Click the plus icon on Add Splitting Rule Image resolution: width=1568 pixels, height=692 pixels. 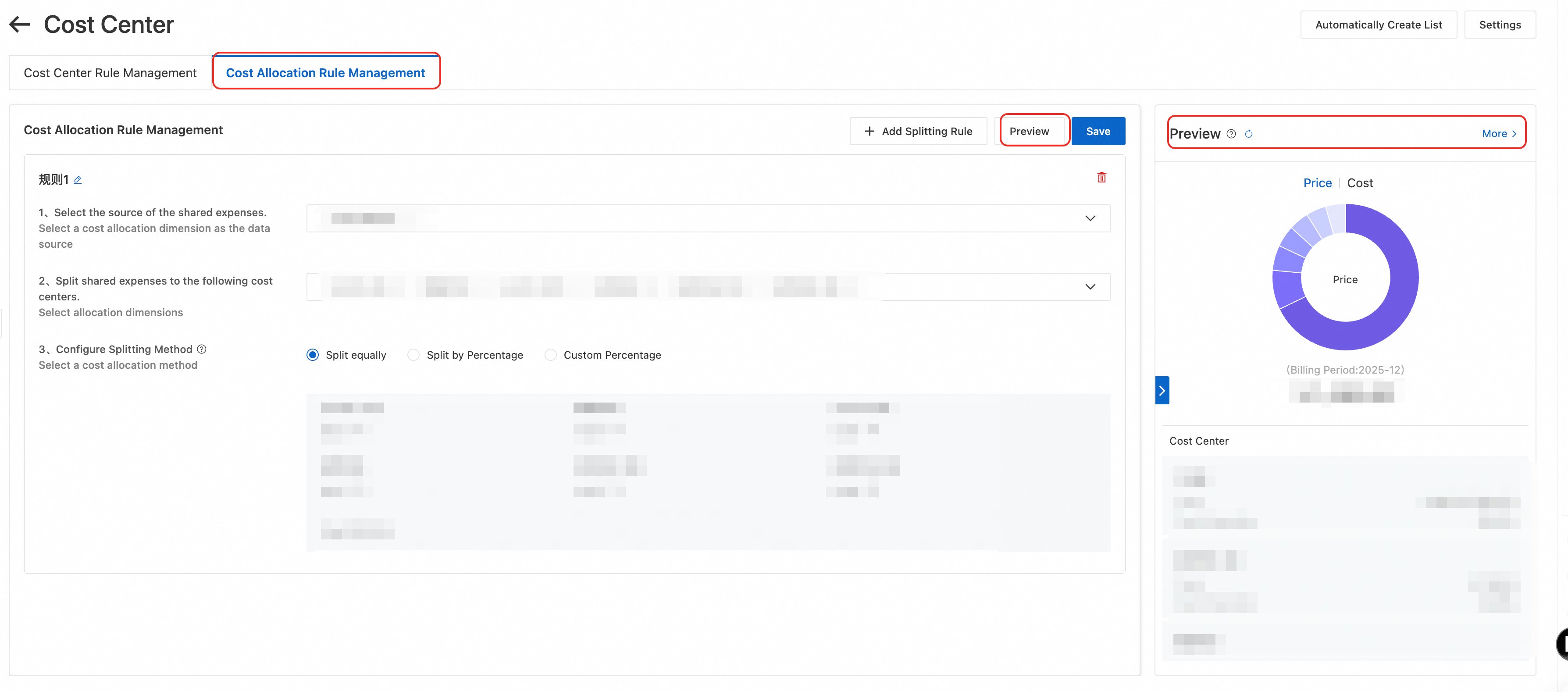[869, 132]
